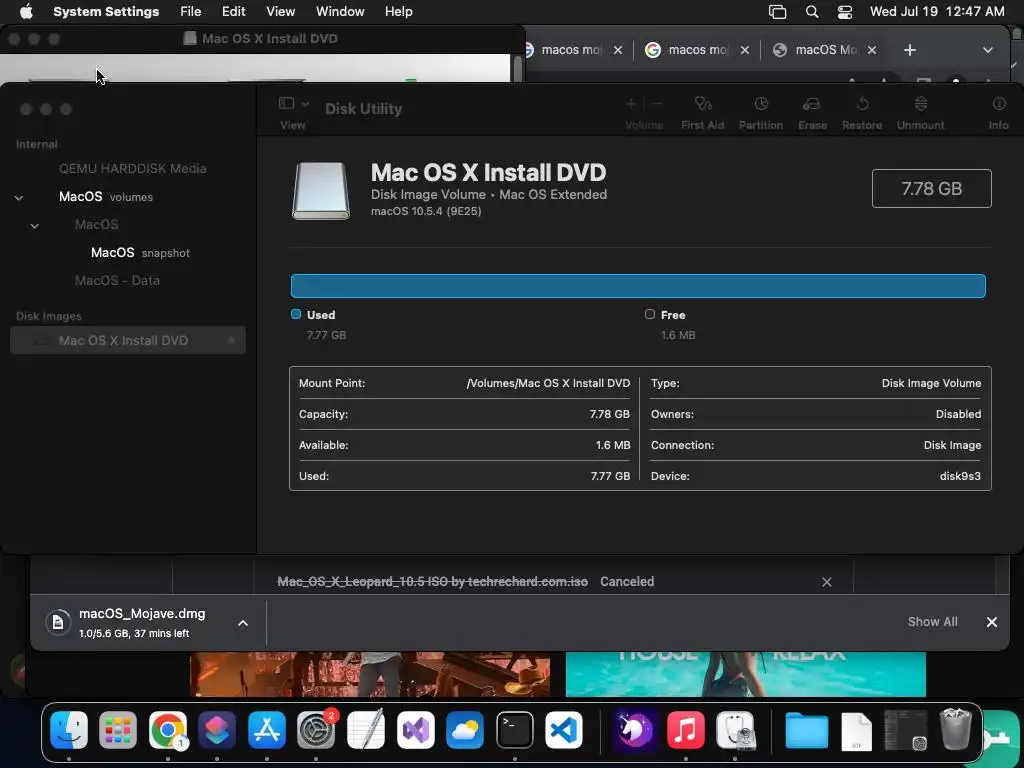
Task: Open the Apple menu
Action: [26, 12]
